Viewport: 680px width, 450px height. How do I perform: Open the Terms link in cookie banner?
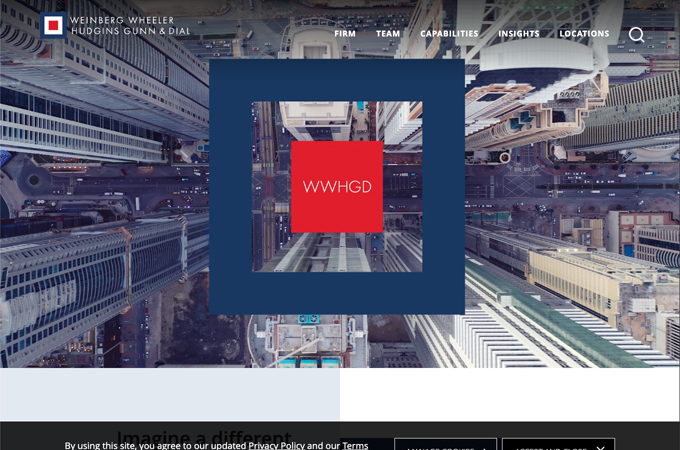pos(355,445)
